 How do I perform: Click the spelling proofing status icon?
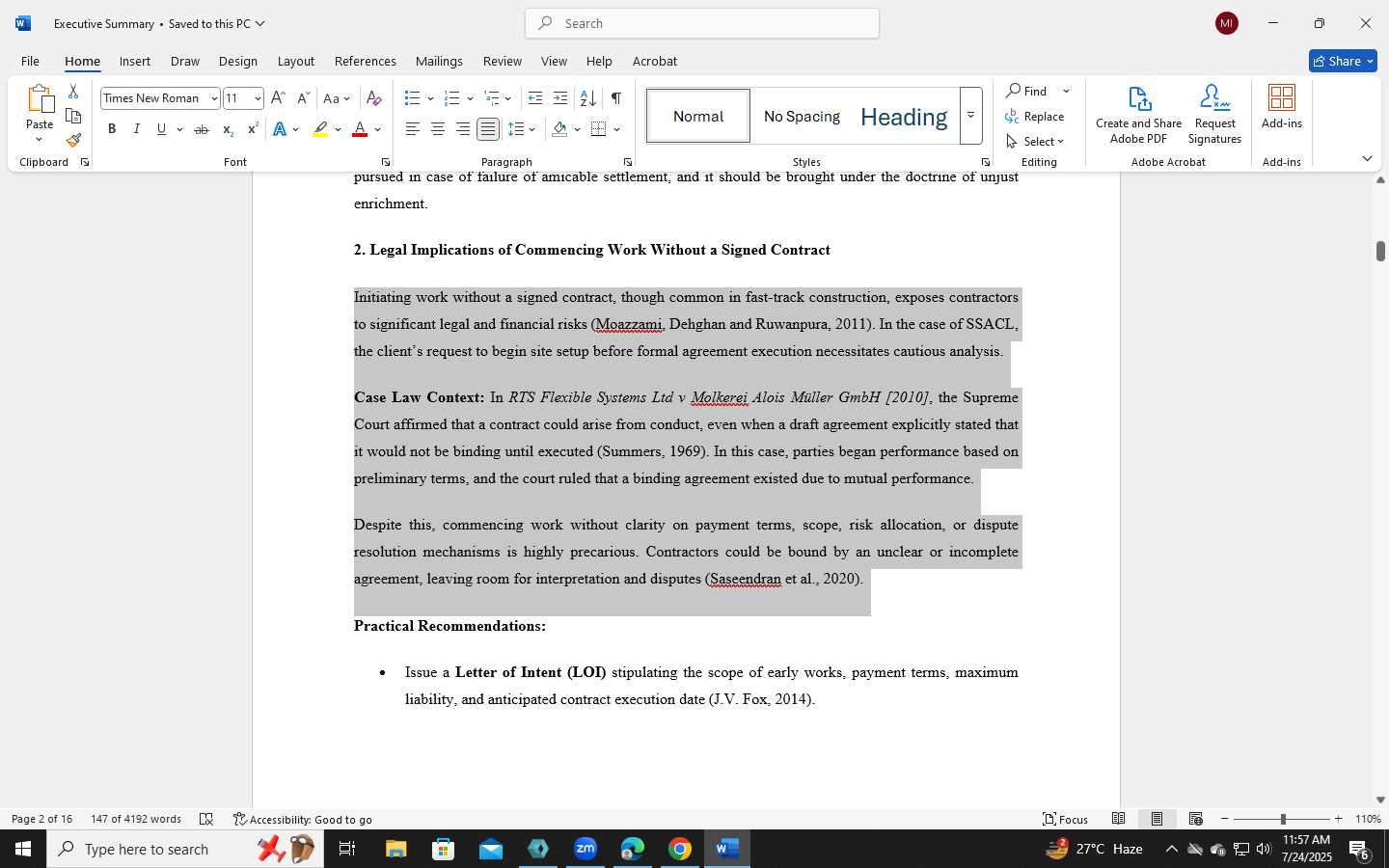[206, 819]
